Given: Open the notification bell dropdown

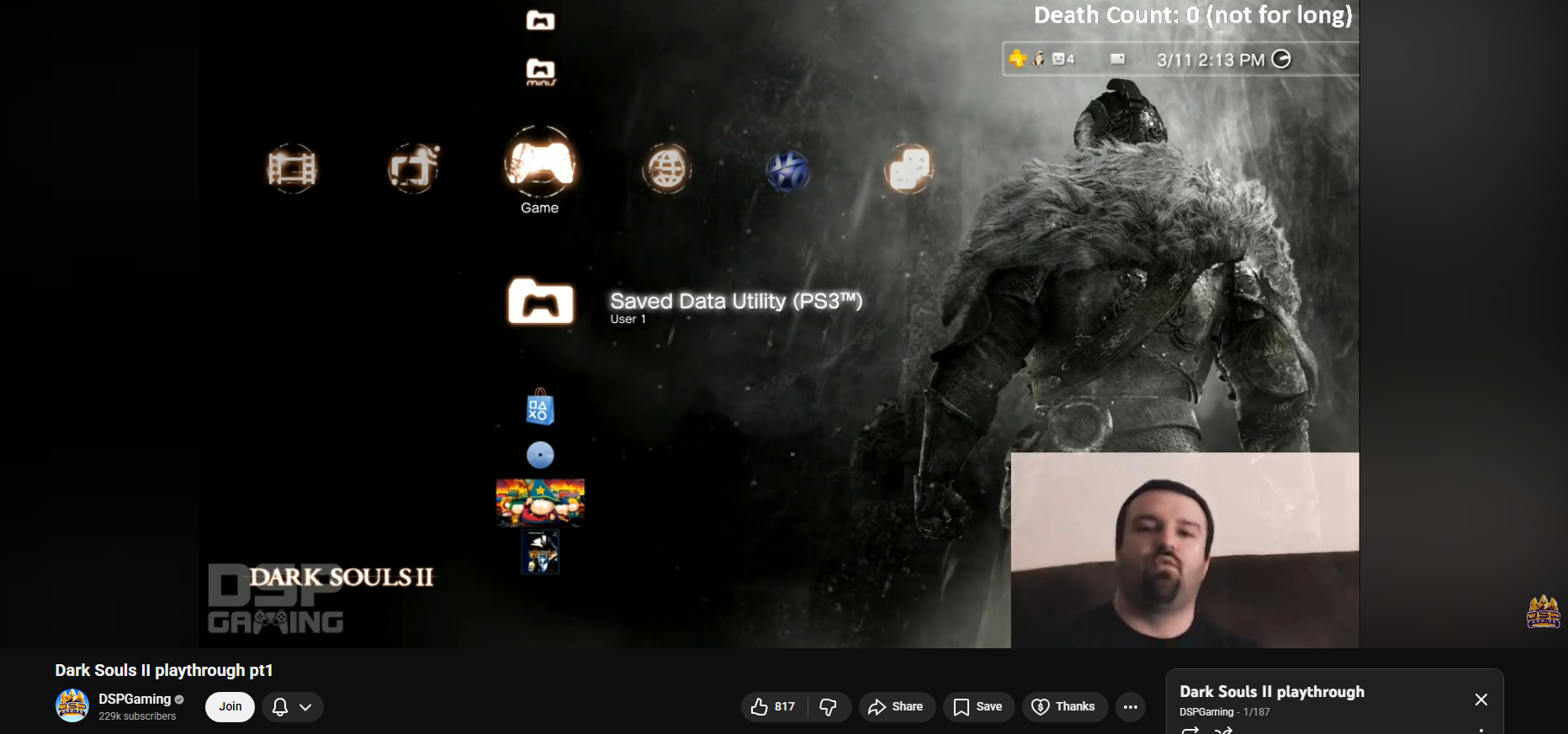Looking at the screenshot, I should coord(293,707).
